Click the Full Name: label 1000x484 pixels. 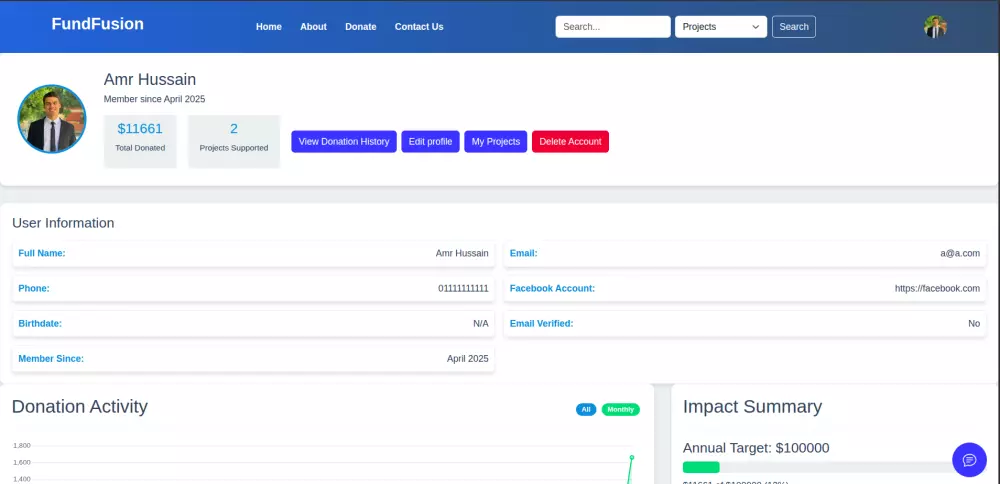coord(41,253)
